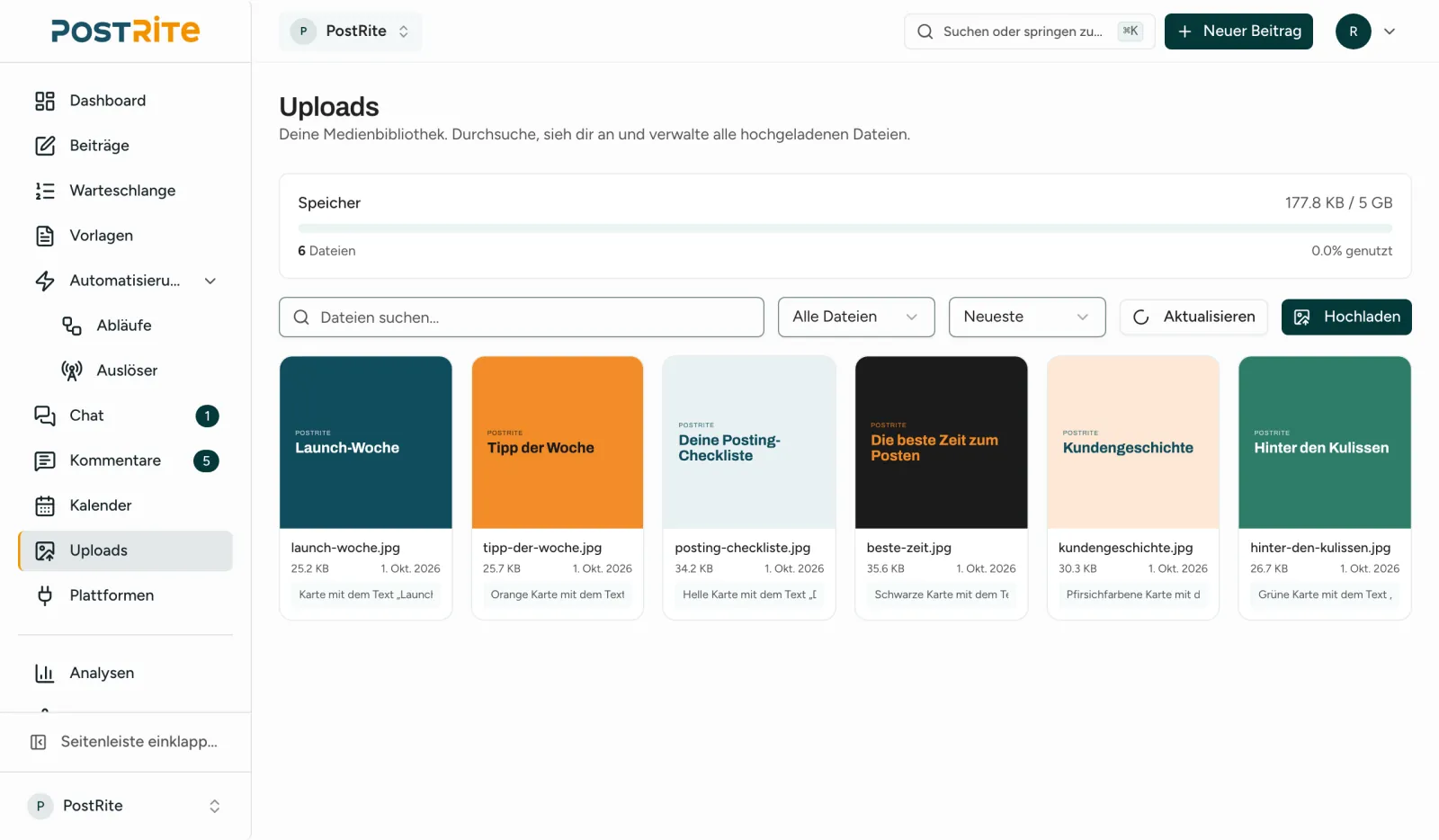Click Aktualisieren to refresh files

point(1193,317)
